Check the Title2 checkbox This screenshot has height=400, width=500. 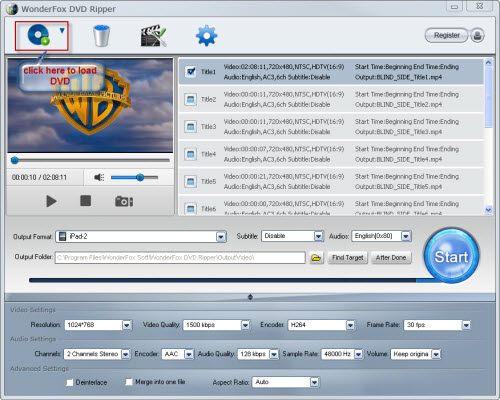tap(190, 99)
